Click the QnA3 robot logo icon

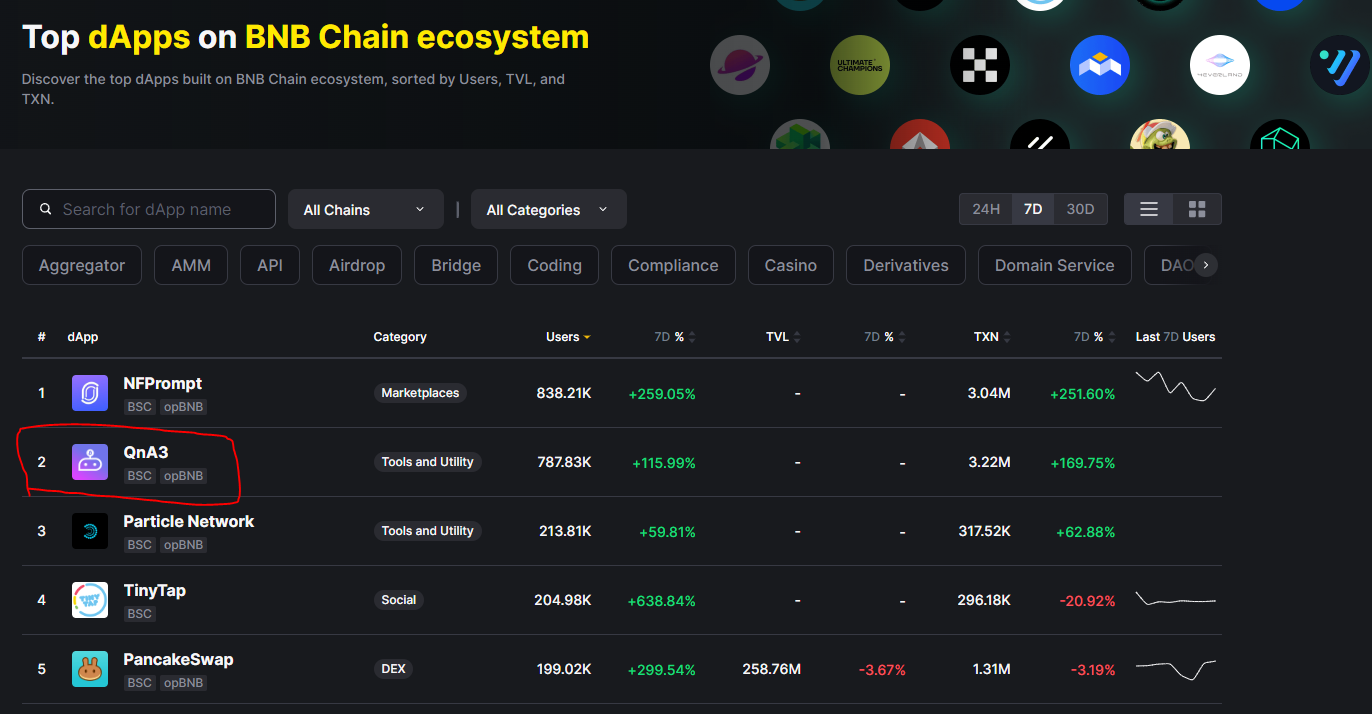click(90, 462)
